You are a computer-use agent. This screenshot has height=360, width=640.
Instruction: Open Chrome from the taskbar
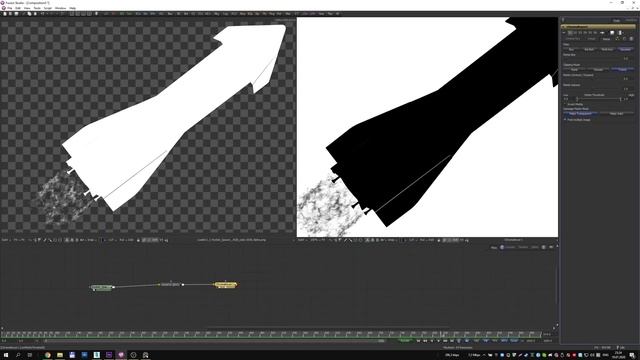[x=48, y=355]
